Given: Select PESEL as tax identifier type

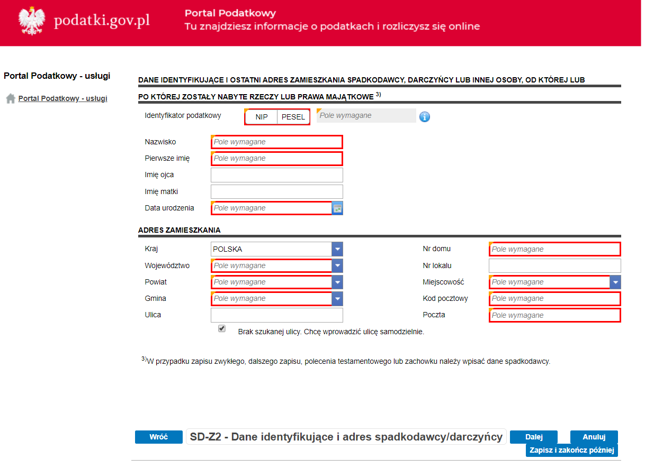Looking at the screenshot, I should click(x=293, y=117).
